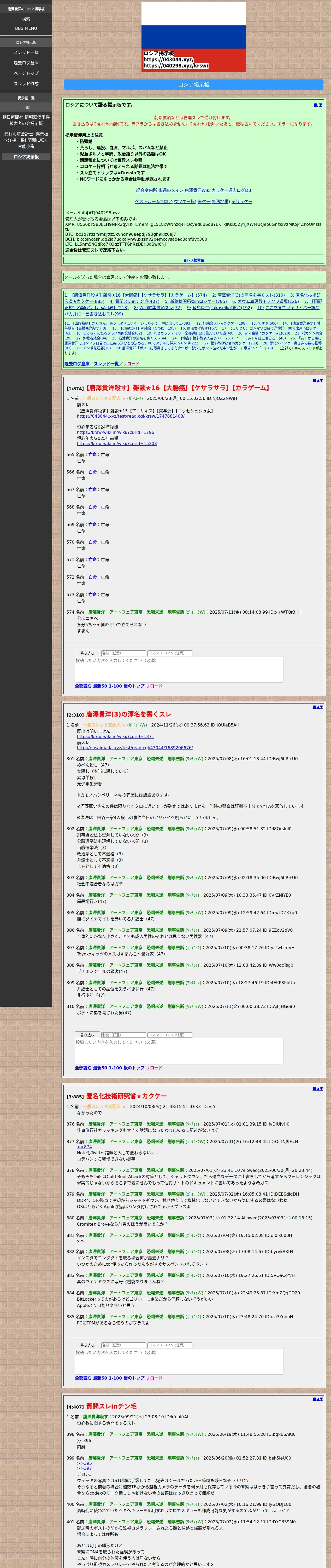Open the ensaimada.xyz thread link
The height and width of the screenshot is (1568, 331).
coord(134,748)
